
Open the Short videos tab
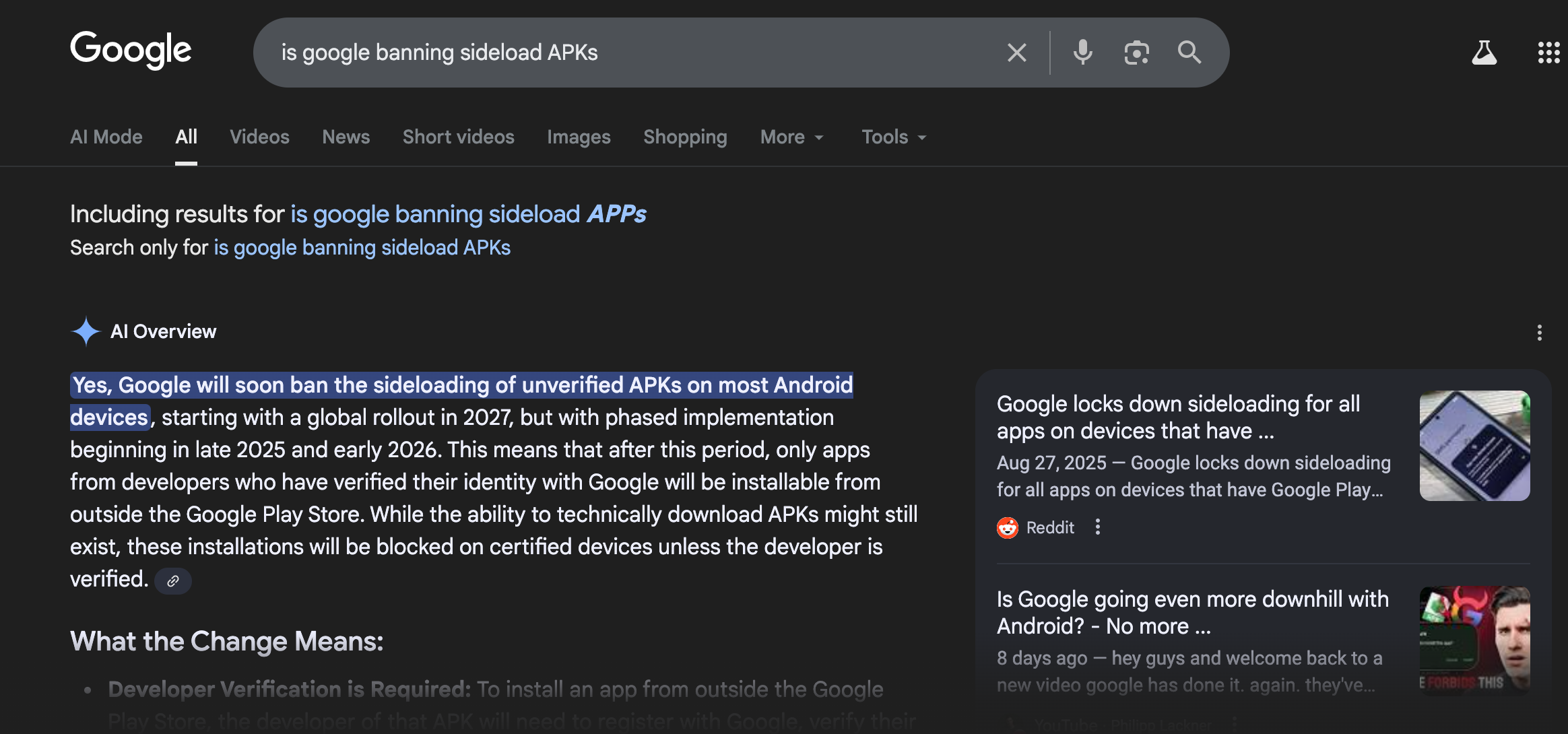pyautogui.click(x=458, y=137)
